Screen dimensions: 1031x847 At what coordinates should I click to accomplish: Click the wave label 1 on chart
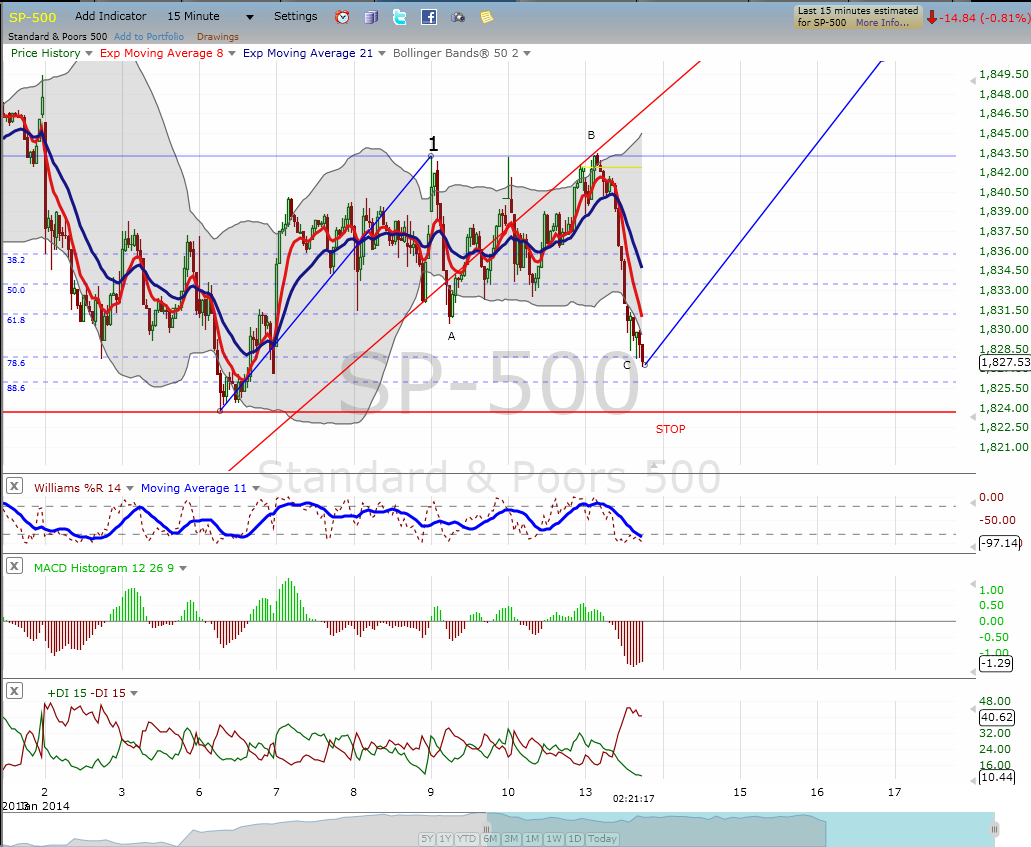tap(433, 143)
